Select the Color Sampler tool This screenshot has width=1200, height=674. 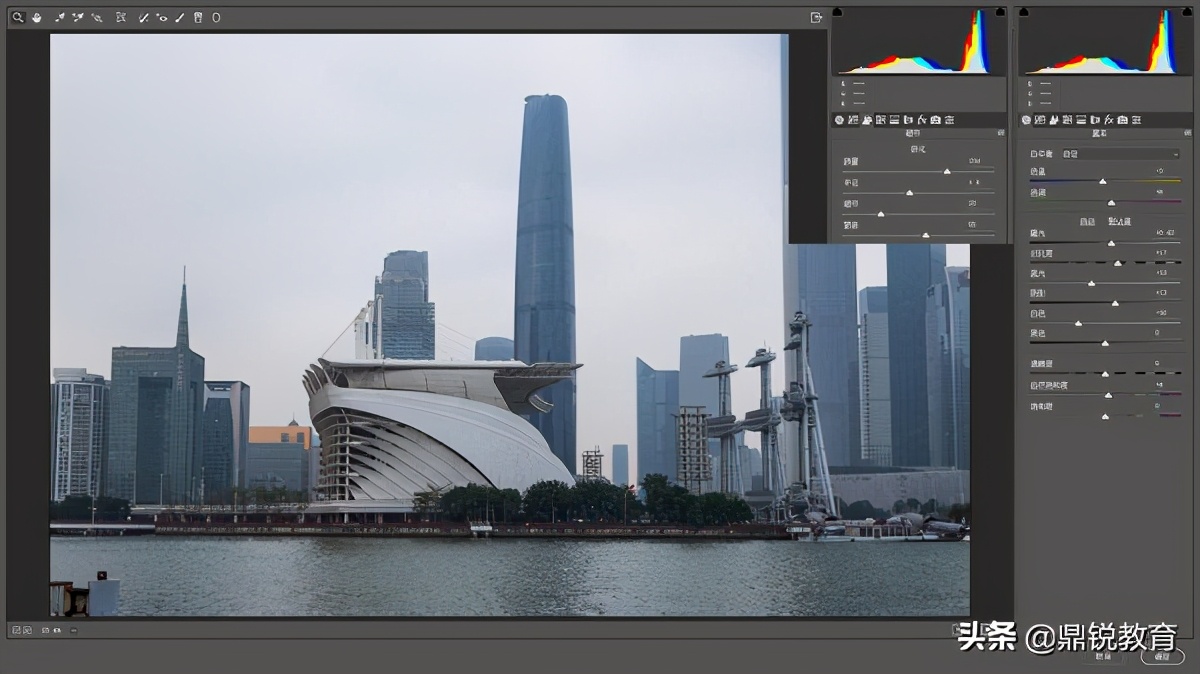pos(78,17)
